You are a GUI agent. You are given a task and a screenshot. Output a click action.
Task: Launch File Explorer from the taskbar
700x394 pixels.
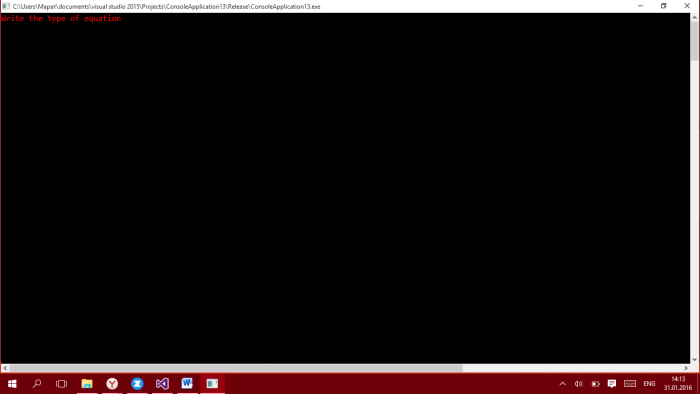(x=87, y=384)
